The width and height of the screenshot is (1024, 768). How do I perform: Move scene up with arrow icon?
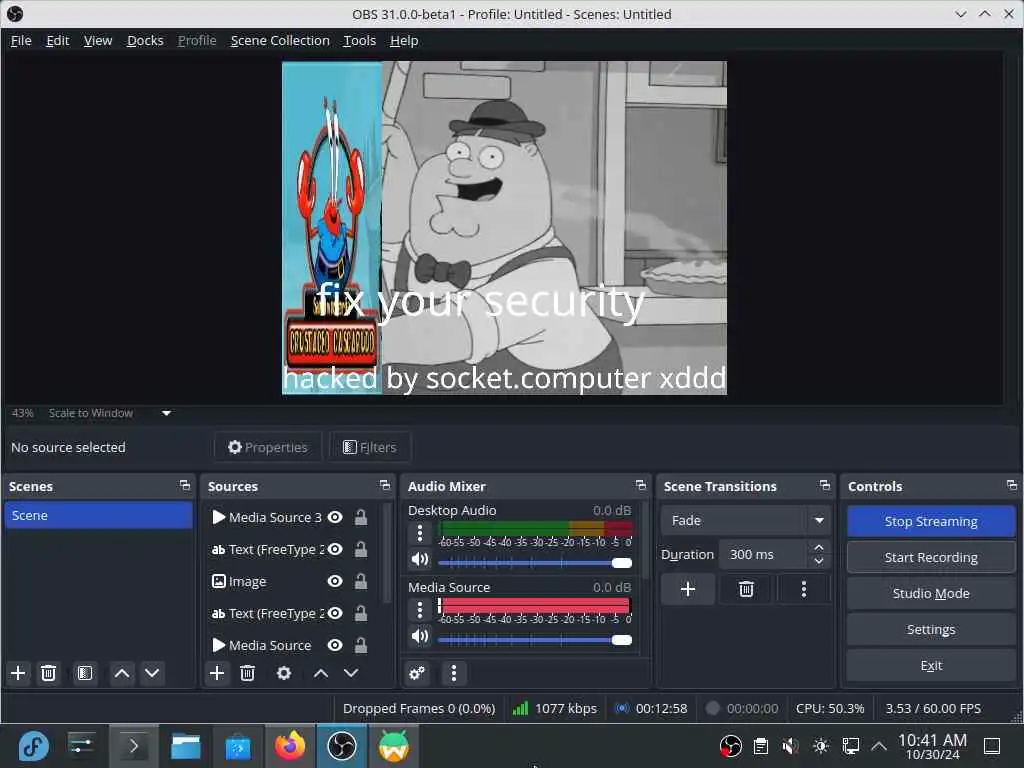click(122, 673)
